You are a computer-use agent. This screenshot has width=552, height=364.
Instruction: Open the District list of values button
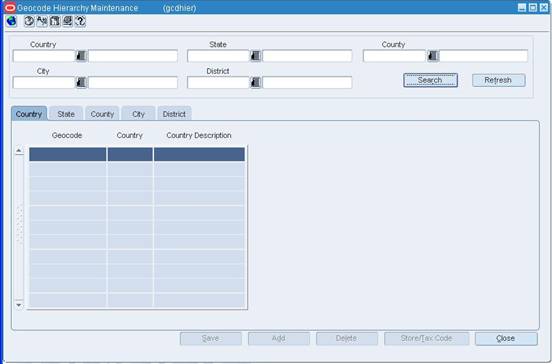[x=256, y=83]
